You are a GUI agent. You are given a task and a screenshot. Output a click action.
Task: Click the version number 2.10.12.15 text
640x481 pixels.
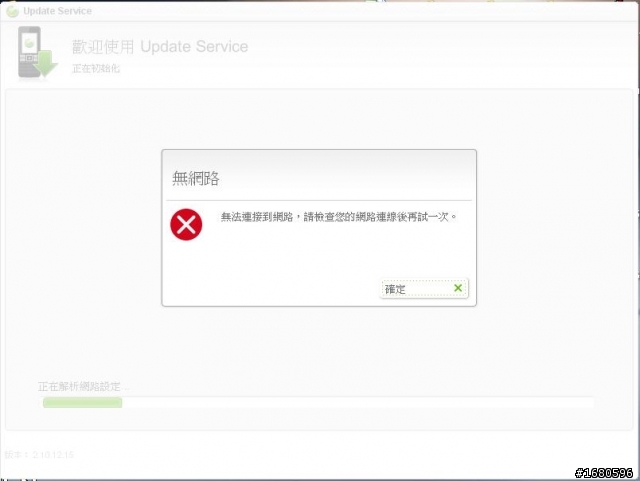(x=53, y=454)
